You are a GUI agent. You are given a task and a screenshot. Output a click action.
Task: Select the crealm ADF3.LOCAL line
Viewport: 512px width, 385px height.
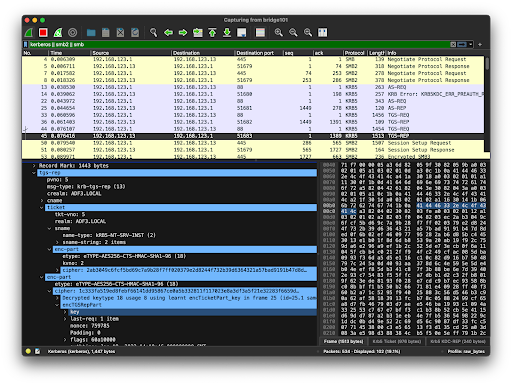[74, 193]
